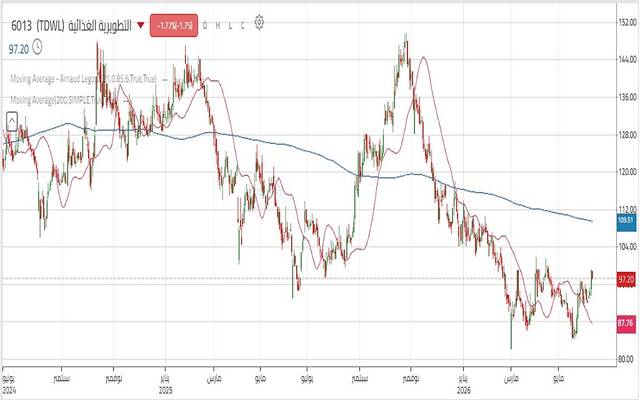Click the 144.00 price scale value
This screenshot has width=640, height=400.
coord(628,60)
